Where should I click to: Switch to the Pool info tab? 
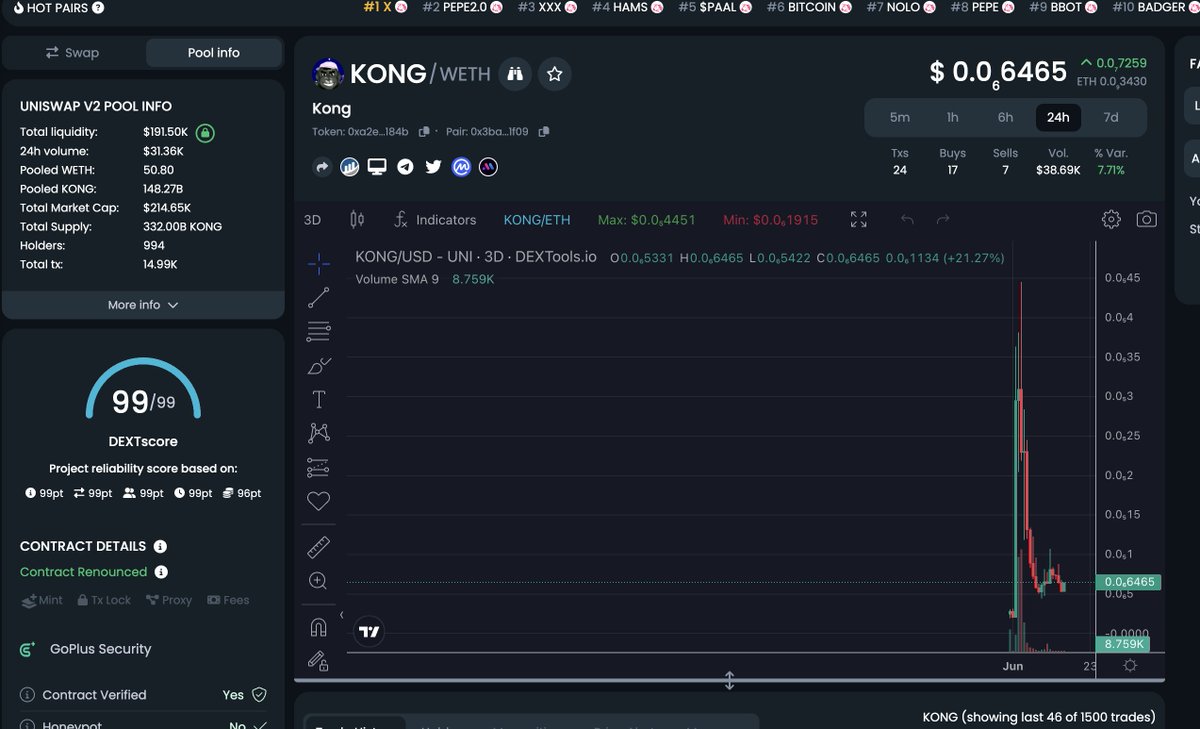coord(214,53)
